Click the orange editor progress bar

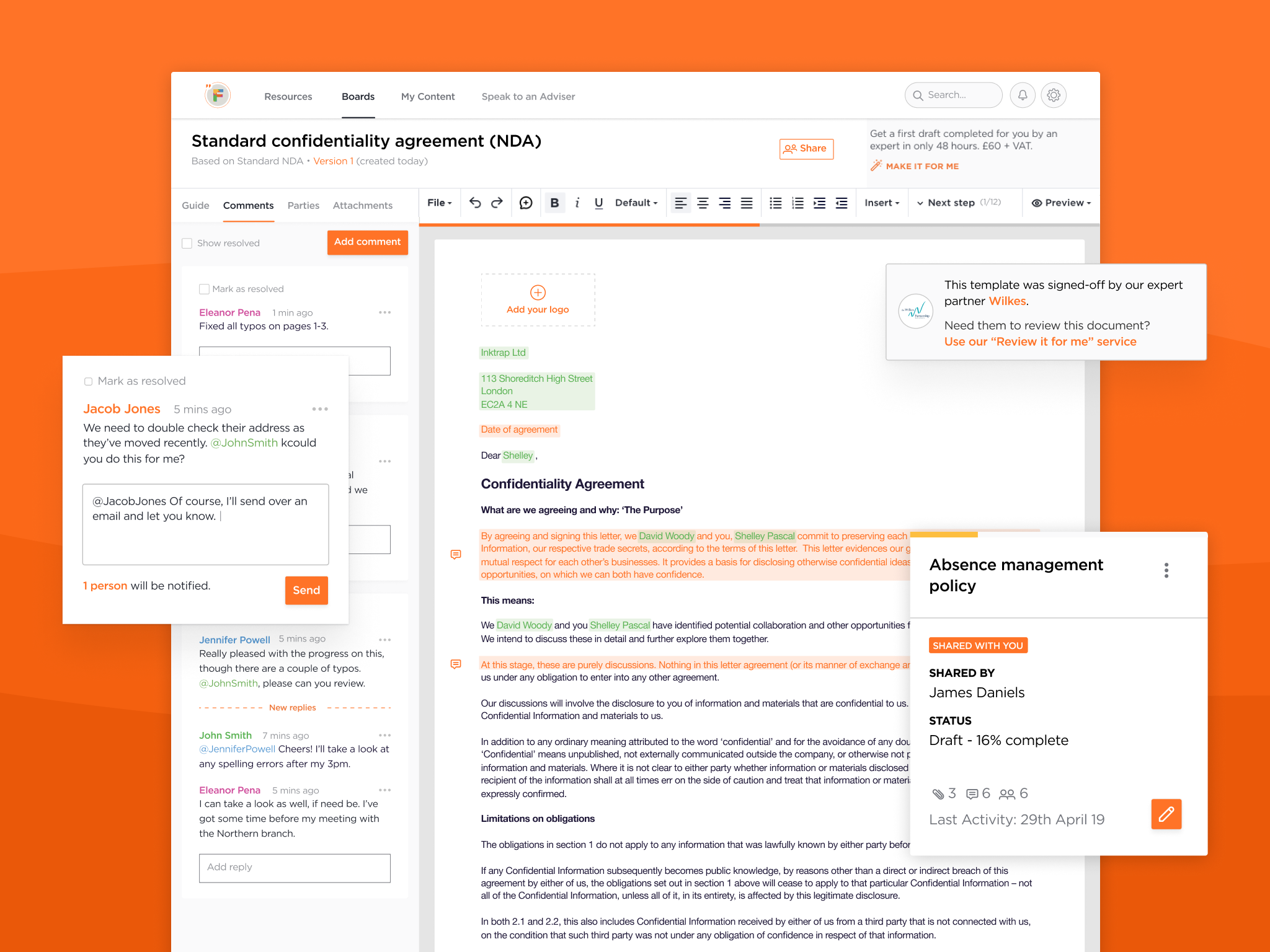(589, 224)
